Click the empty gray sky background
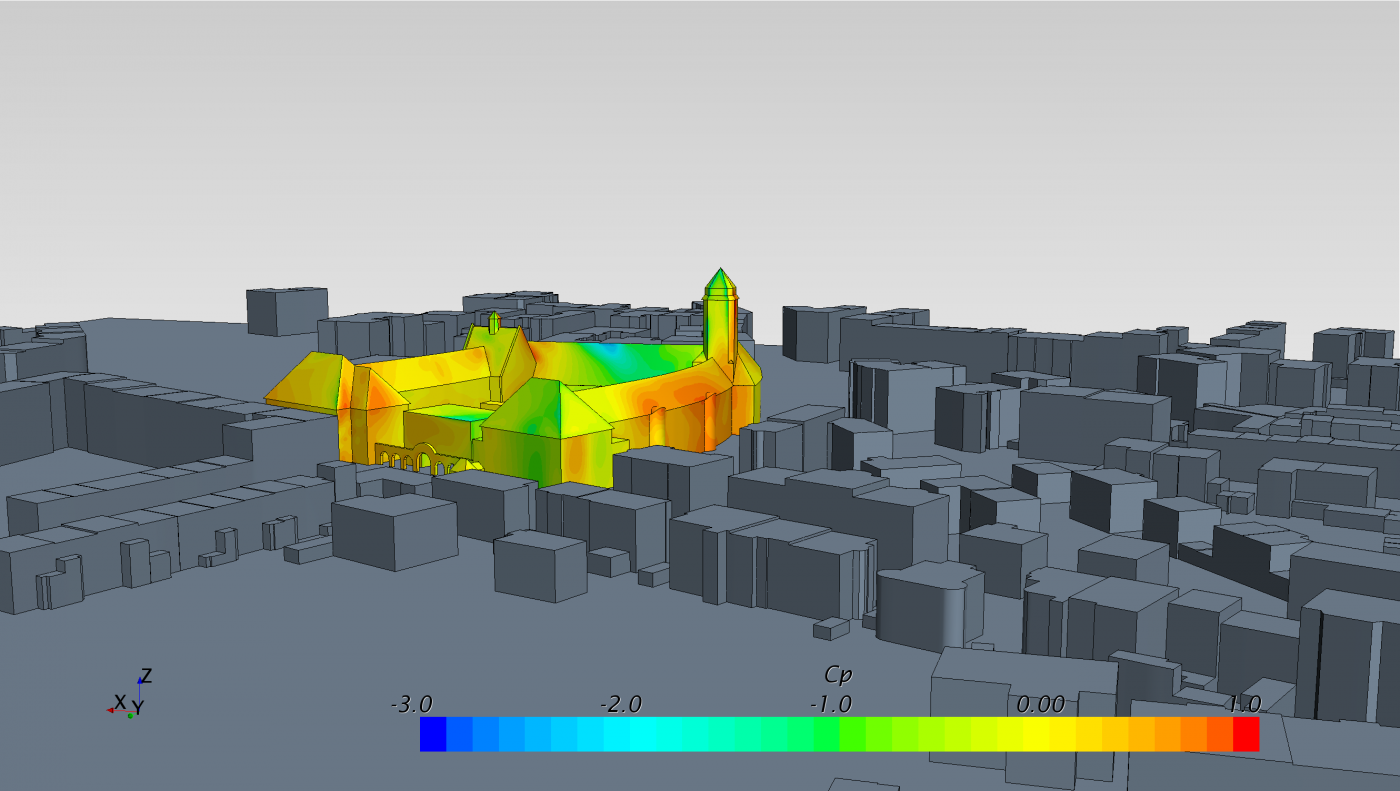The height and width of the screenshot is (791, 1400). tap(700, 120)
